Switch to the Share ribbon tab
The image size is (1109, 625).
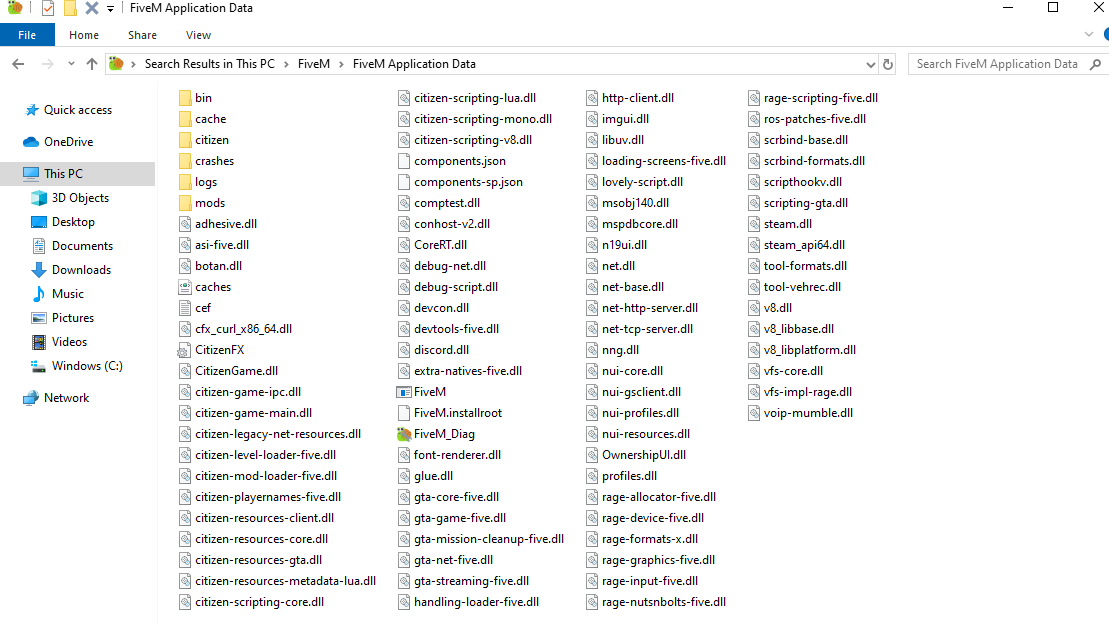142,35
